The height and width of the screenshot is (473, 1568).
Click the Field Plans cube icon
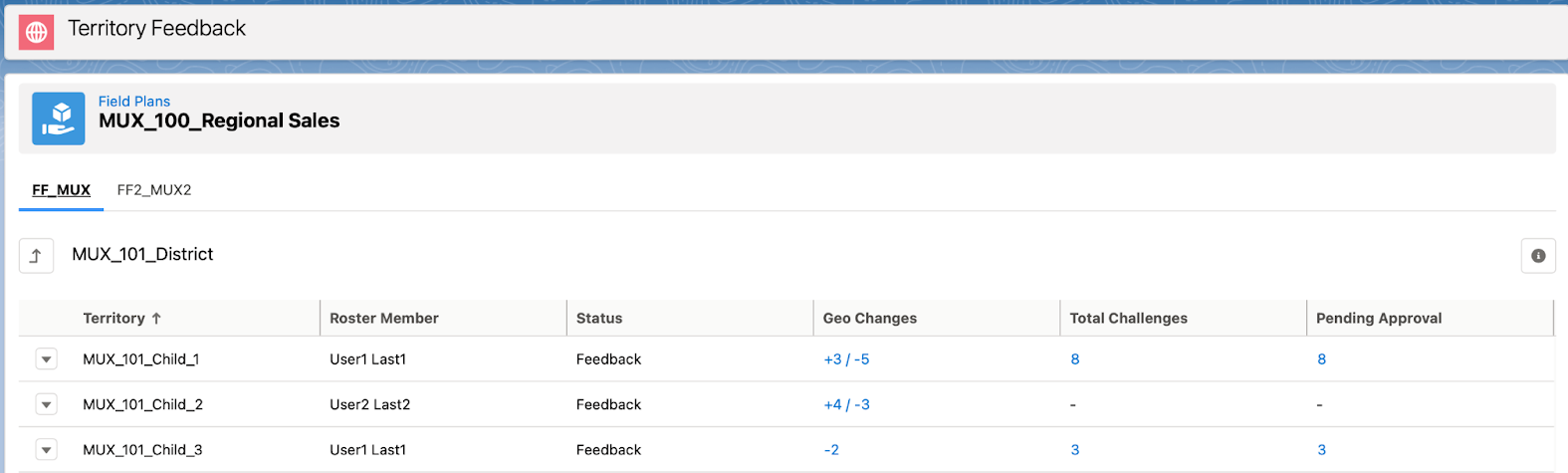(58, 118)
